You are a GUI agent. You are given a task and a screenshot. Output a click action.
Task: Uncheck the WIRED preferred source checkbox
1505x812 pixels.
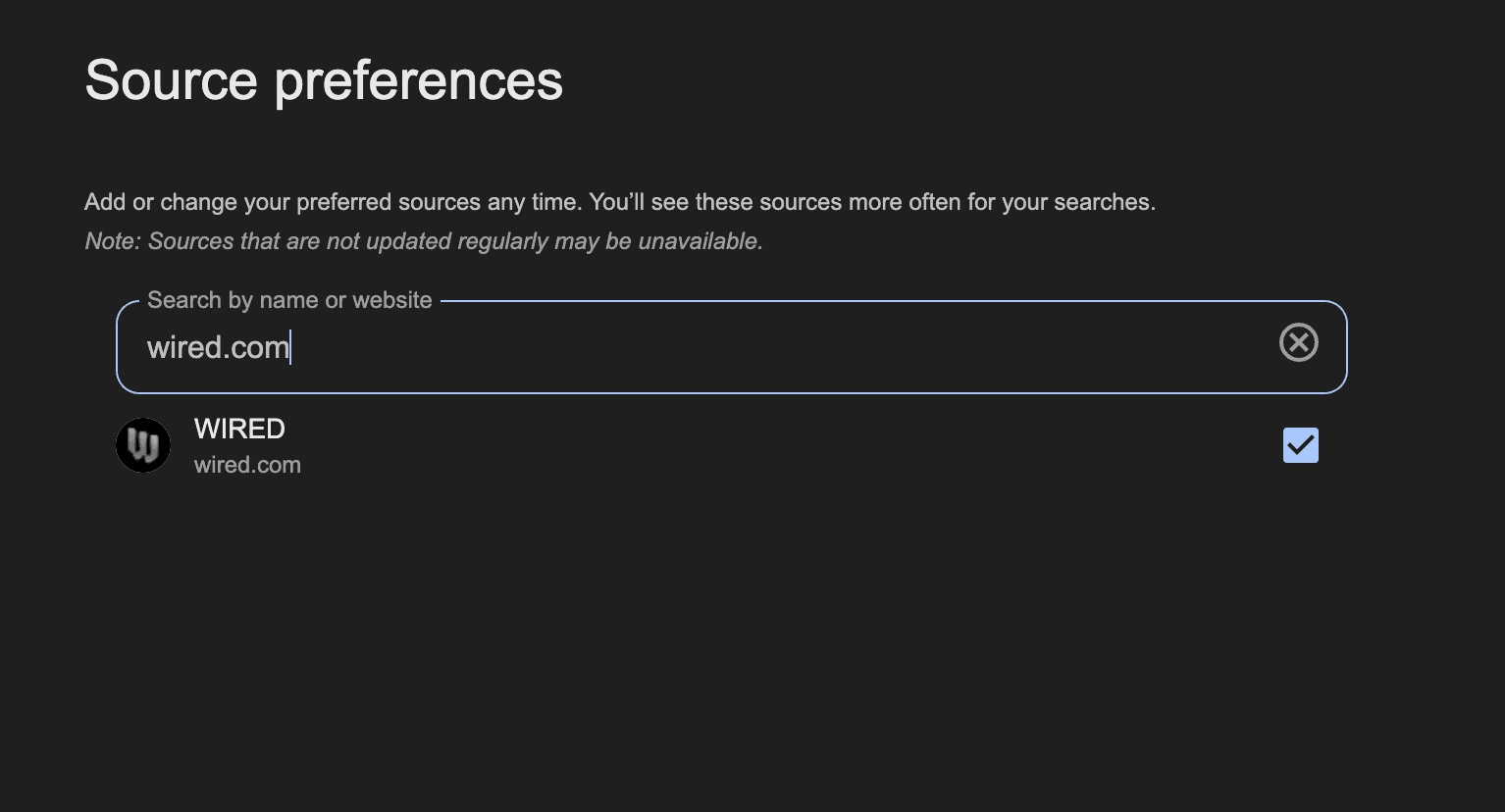(x=1300, y=445)
